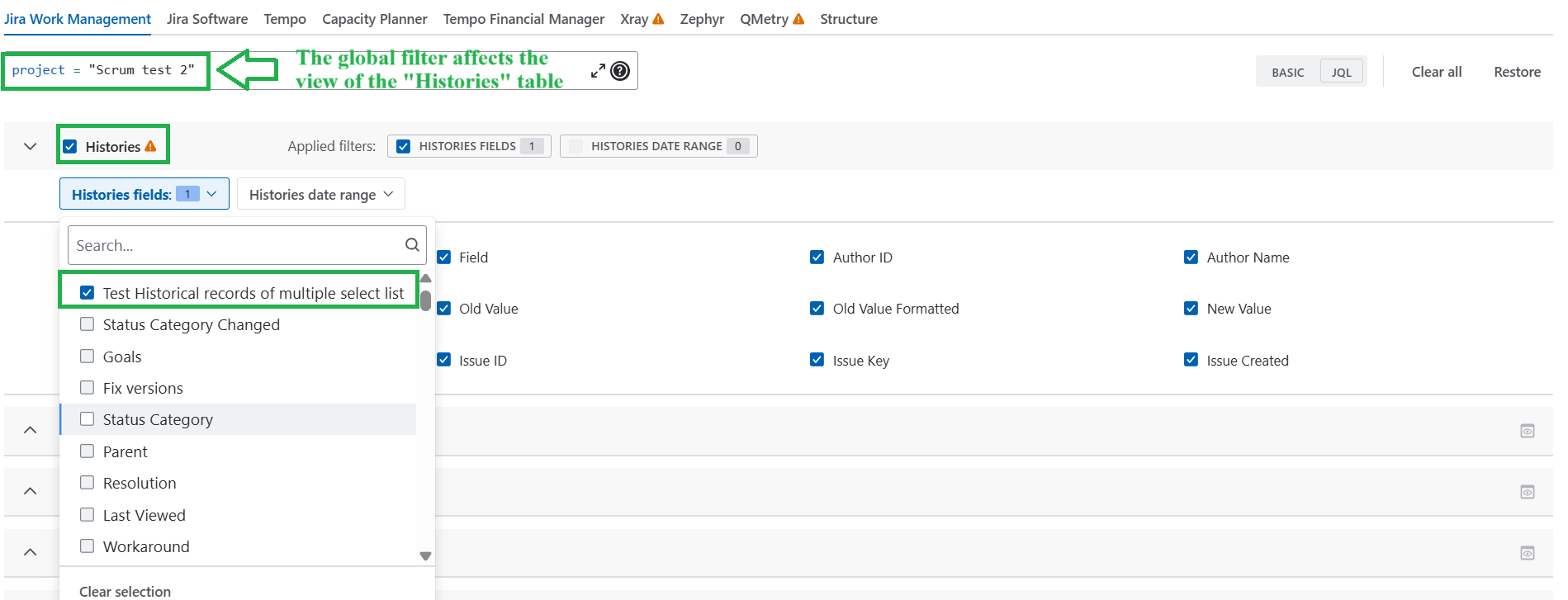Expand the JQL editor with arrows icon

click(x=598, y=71)
